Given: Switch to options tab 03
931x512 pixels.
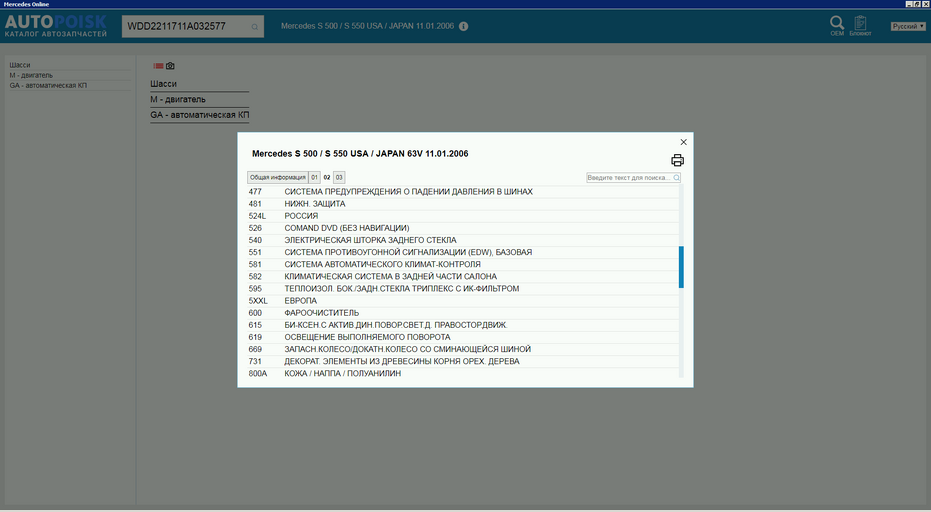Looking at the screenshot, I should pos(339,177).
